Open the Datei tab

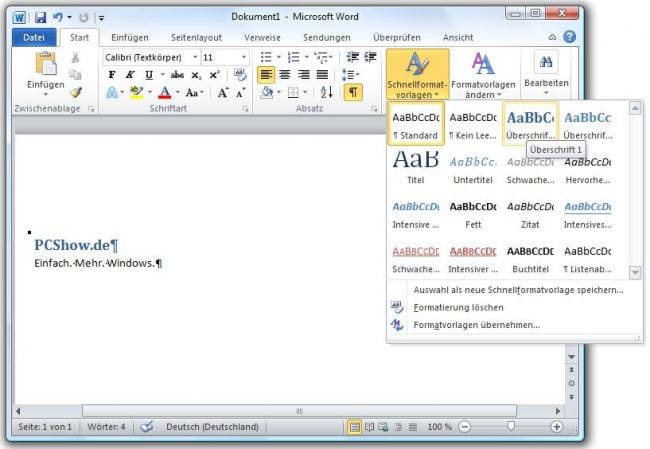point(34,37)
